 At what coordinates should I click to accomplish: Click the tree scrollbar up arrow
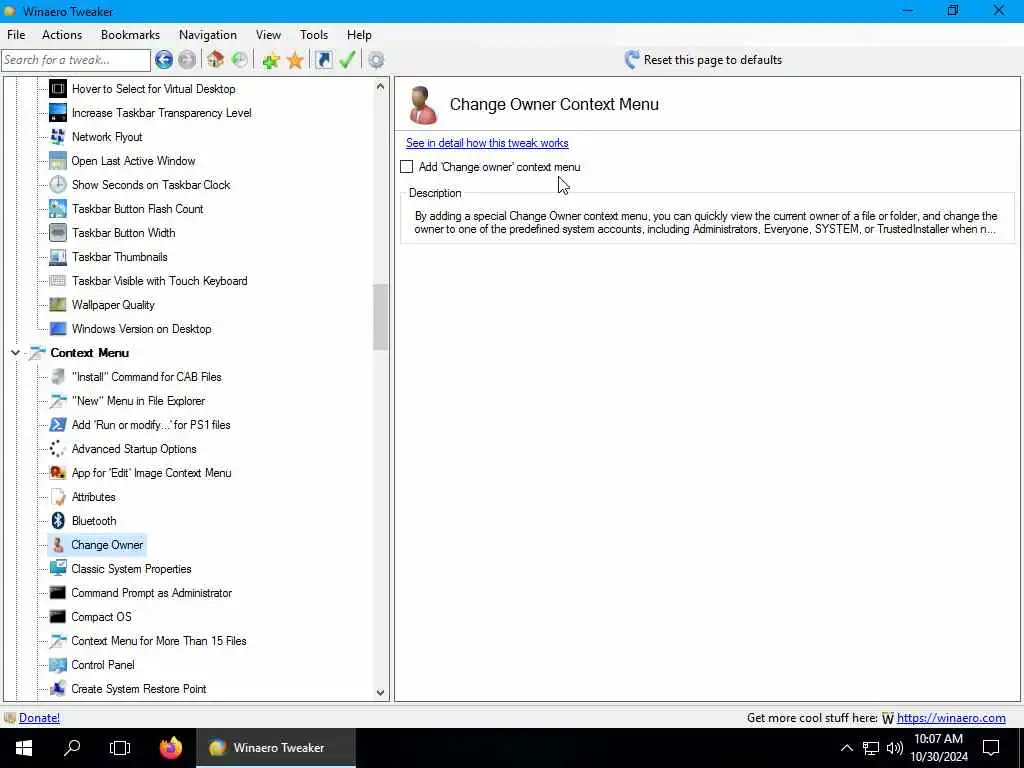380,86
